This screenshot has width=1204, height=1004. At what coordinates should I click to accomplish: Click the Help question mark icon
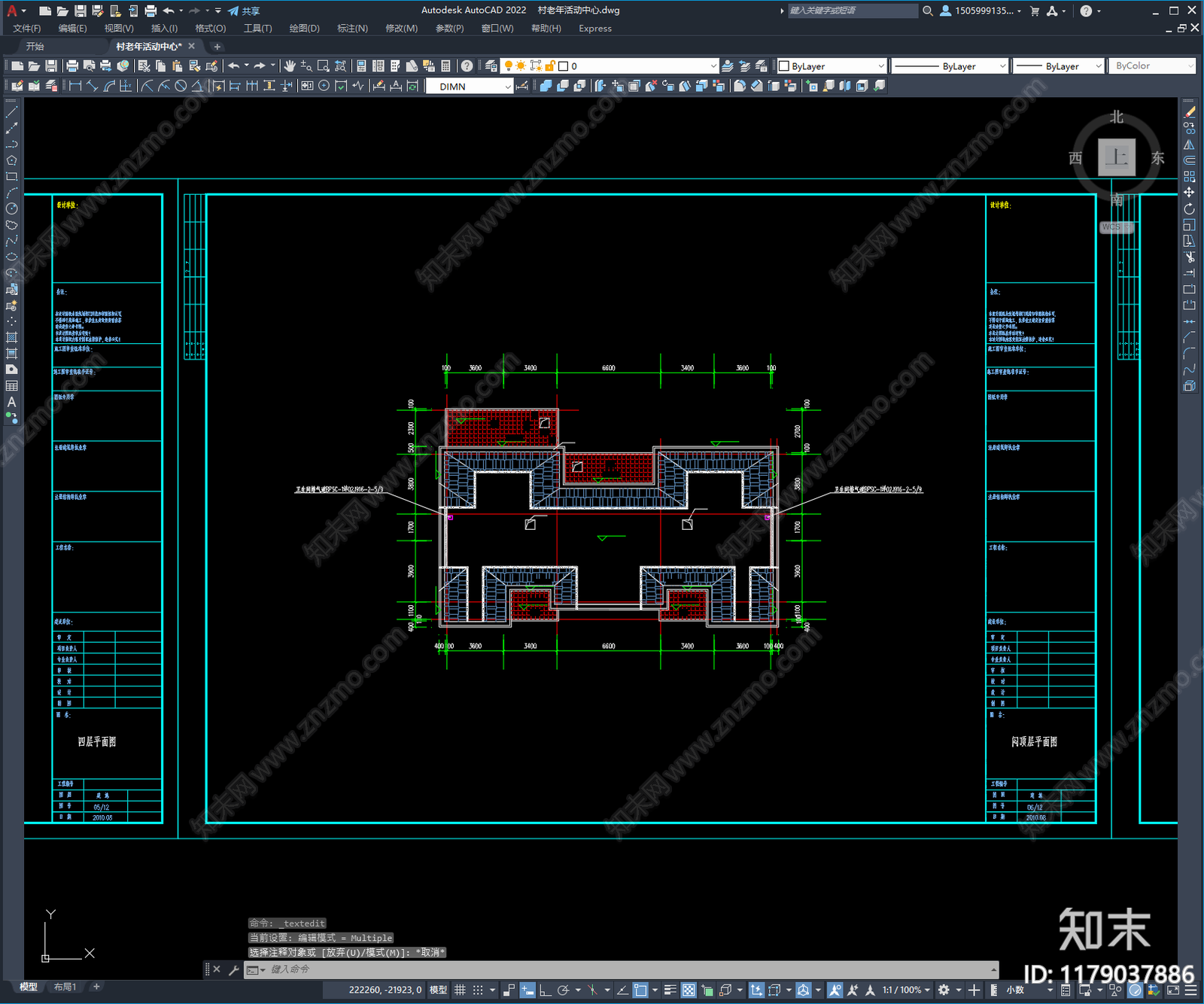click(x=467, y=66)
